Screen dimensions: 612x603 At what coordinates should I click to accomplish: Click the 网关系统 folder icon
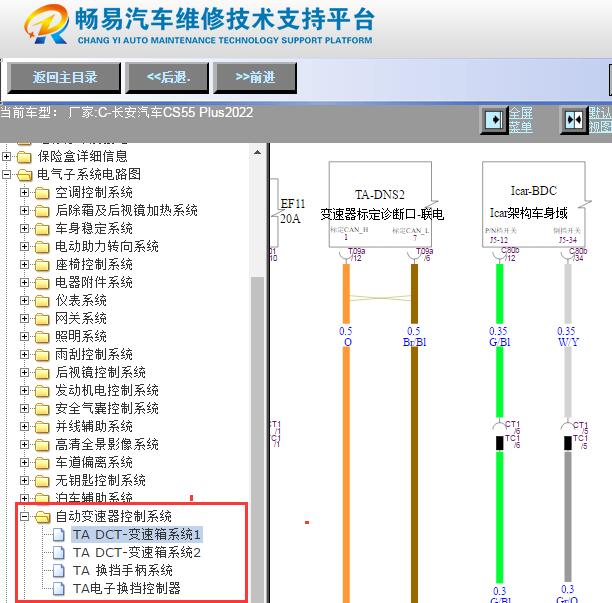pyautogui.click(x=42, y=319)
